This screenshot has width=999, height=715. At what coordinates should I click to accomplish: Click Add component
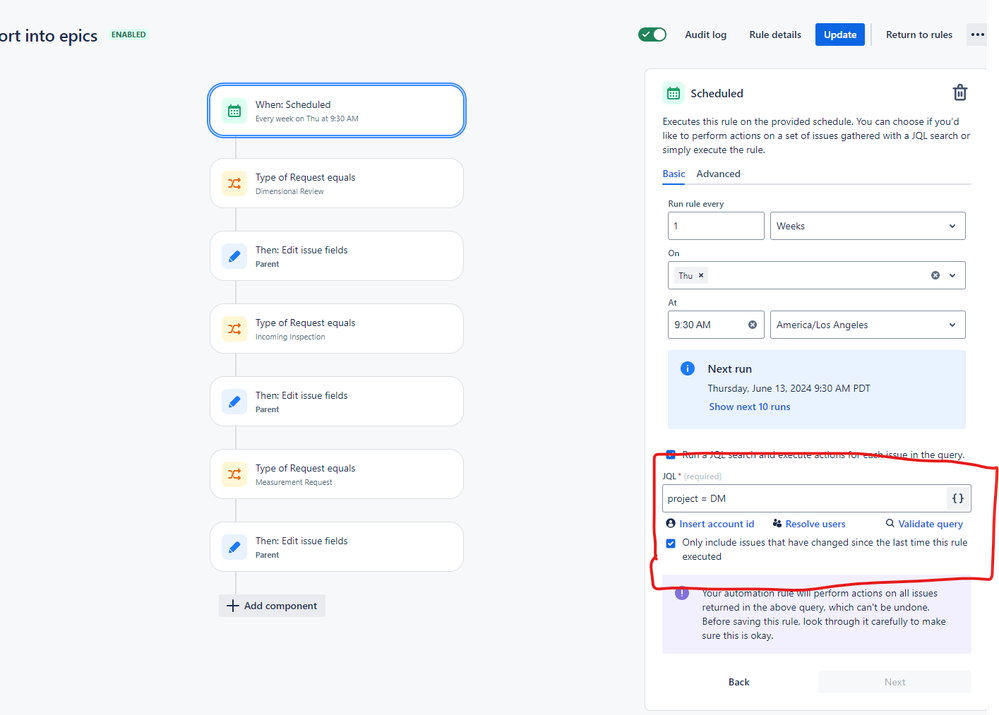pyautogui.click(x=272, y=605)
